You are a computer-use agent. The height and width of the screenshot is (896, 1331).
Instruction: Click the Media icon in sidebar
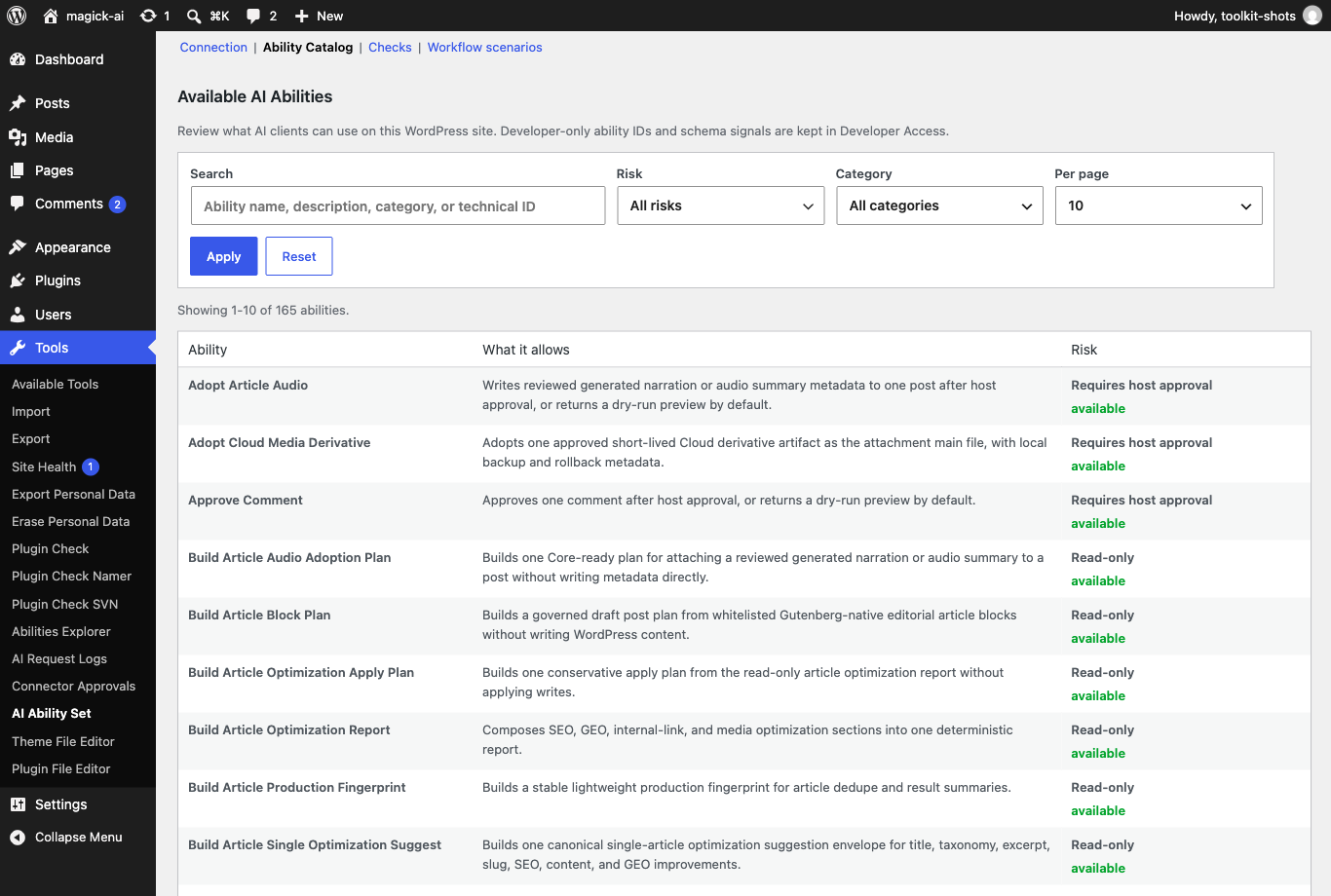18,137
